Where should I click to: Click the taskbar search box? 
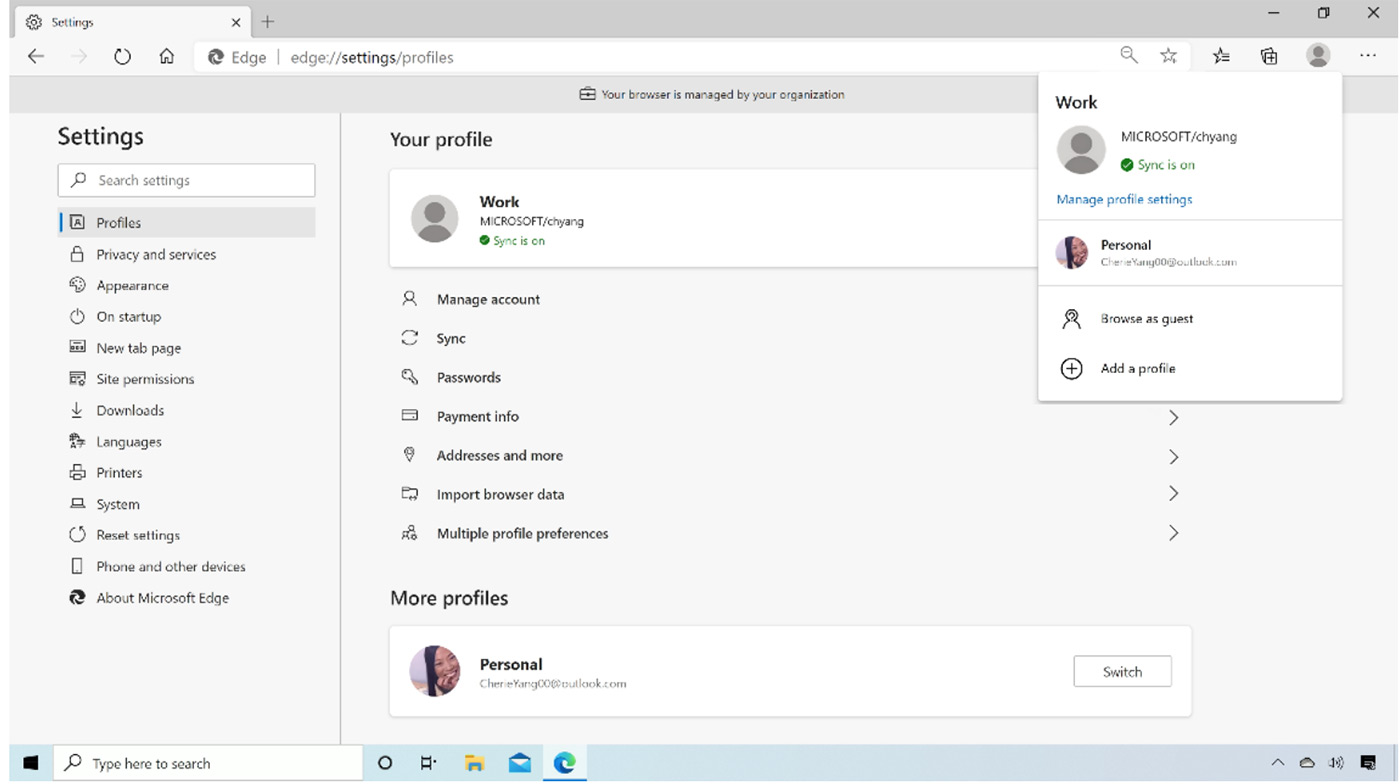click(x=208, y=764)
